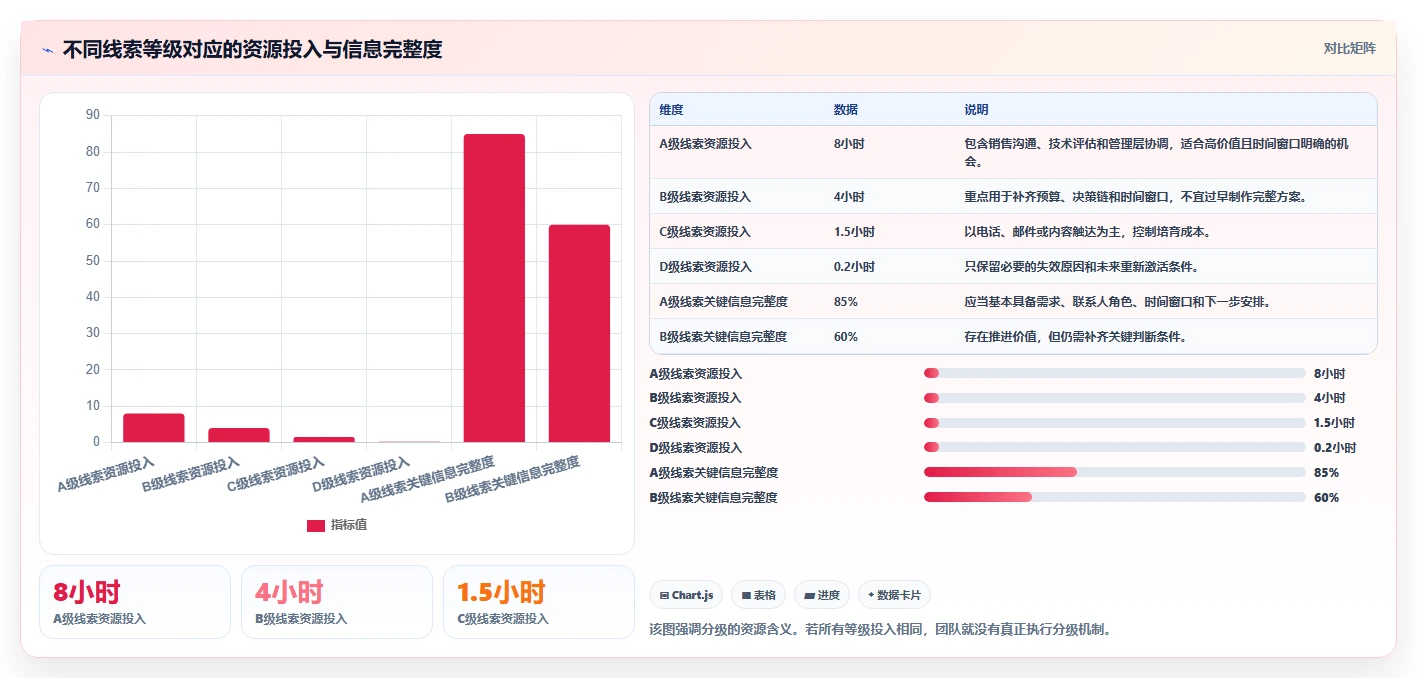This screenshot has height=678, width=1417.
Task: Click the 8小时 value in the table
Action: [849, 144]
